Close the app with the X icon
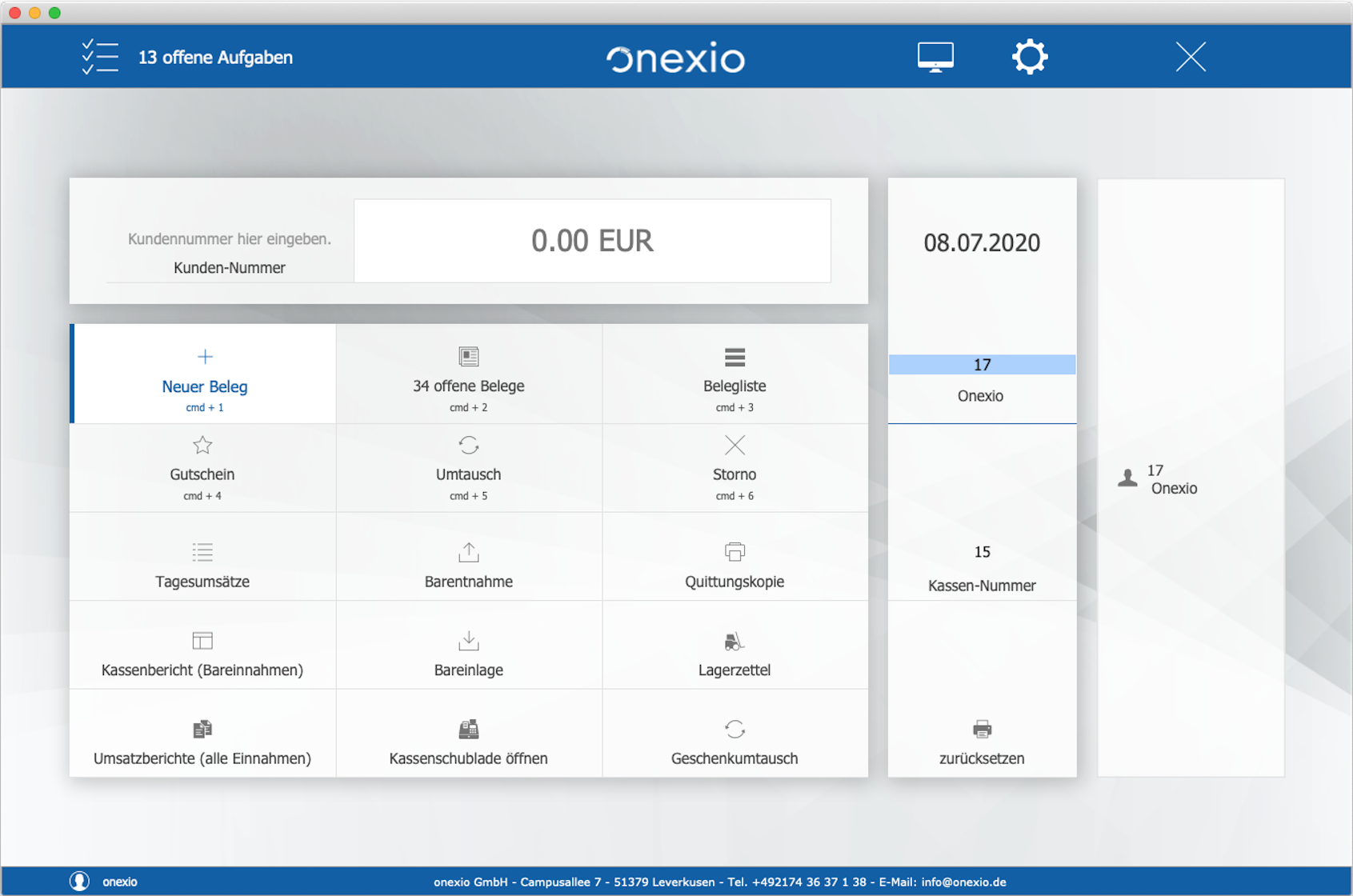1353x896 pixels. pos(1191,57)
